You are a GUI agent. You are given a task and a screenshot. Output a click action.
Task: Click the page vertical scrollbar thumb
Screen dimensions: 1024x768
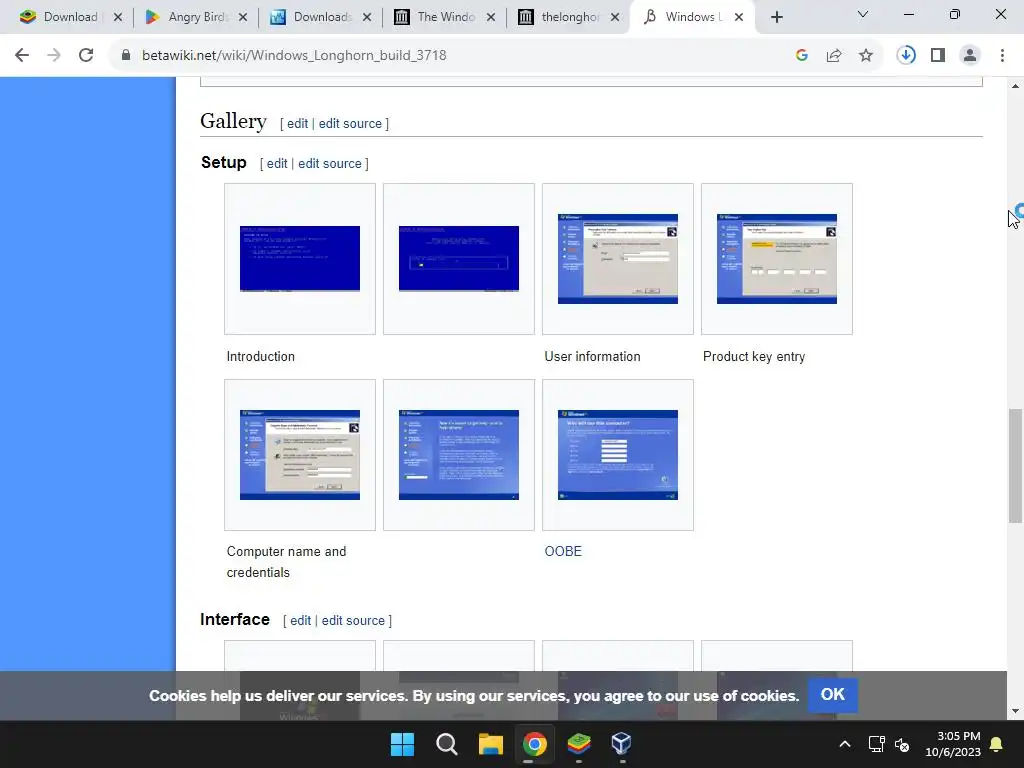(x=1015, y=466)
